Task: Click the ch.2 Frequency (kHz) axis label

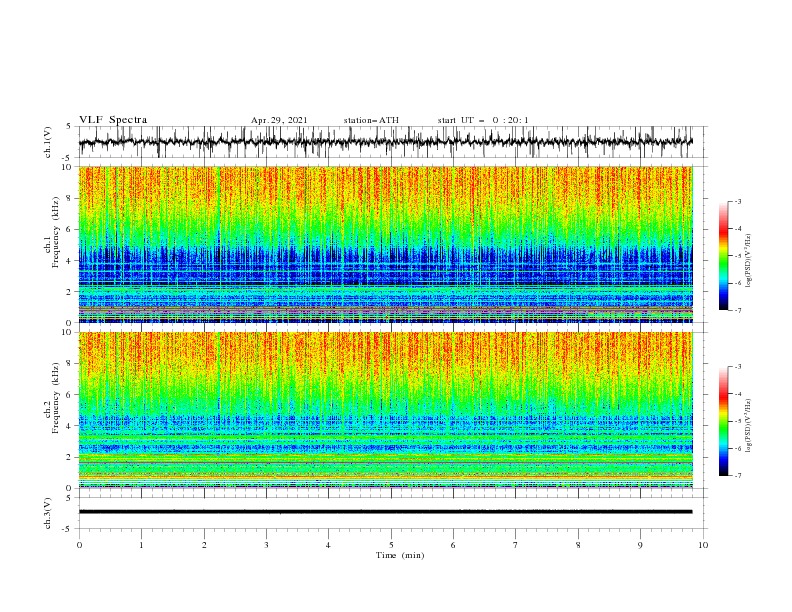Action: (x=53, y=398)
